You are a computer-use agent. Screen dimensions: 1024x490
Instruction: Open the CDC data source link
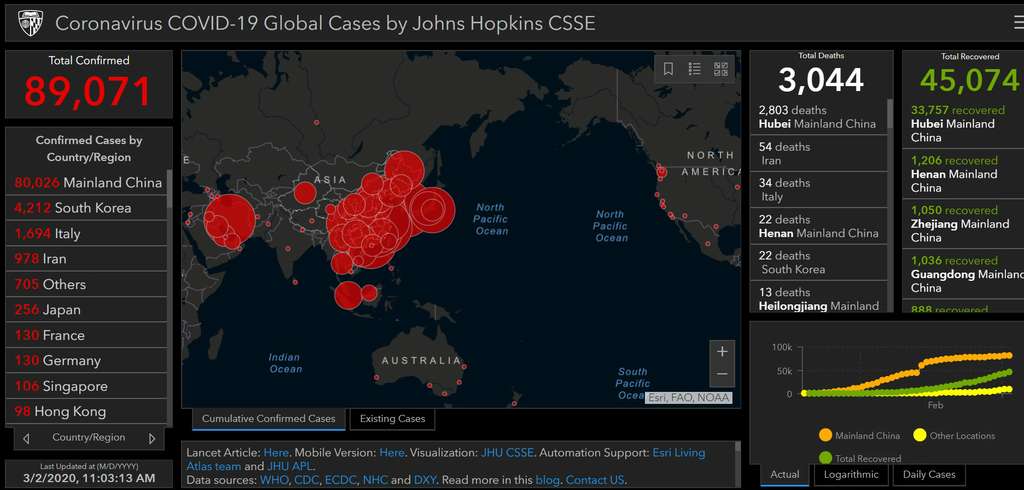[x=305, y=480]
